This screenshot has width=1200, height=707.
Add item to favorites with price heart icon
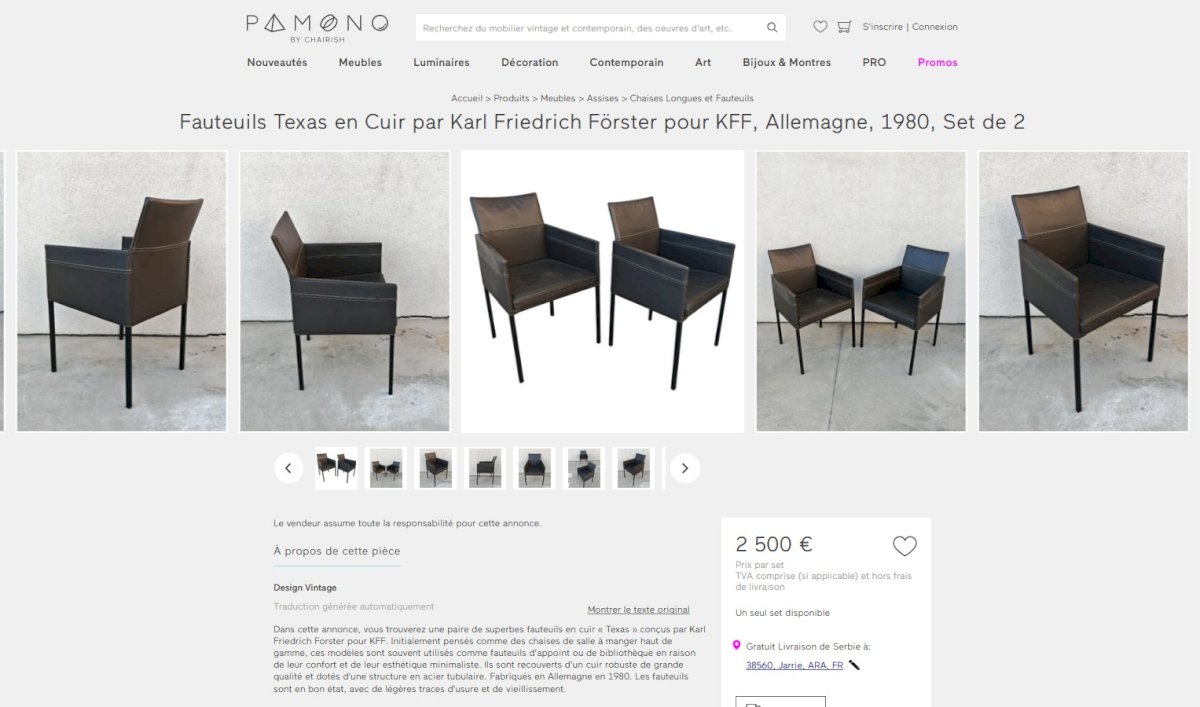[x=904, y=546]
